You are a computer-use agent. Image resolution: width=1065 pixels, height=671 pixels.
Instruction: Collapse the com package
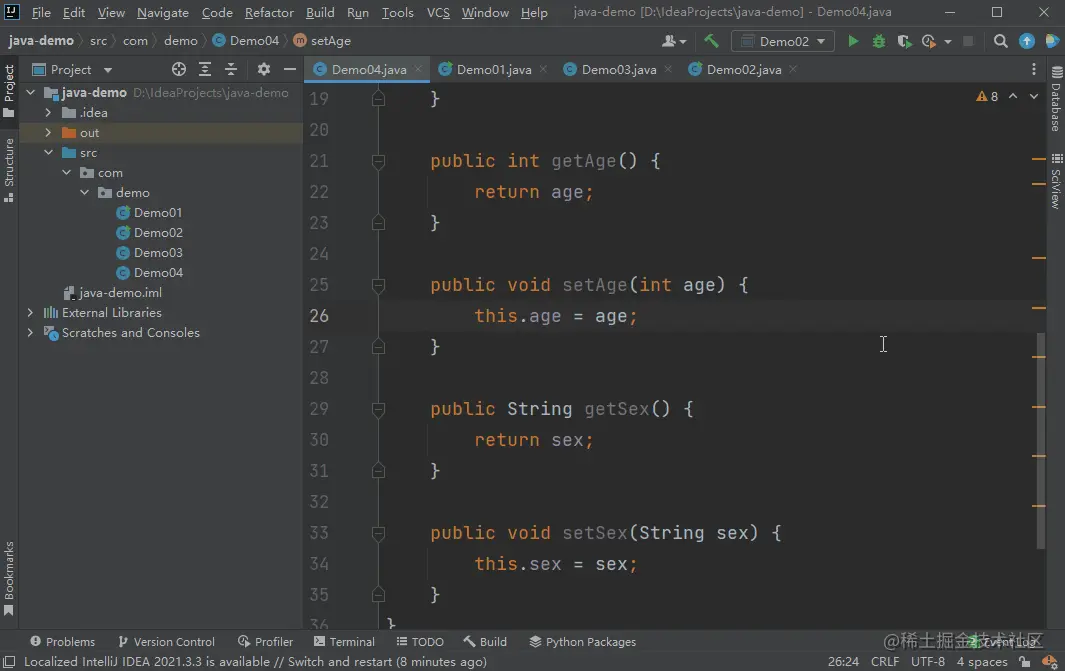pos(67,173)
